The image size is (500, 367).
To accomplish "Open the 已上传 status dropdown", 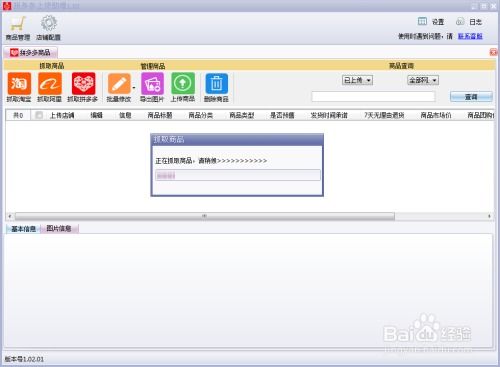I will [357, 80].
